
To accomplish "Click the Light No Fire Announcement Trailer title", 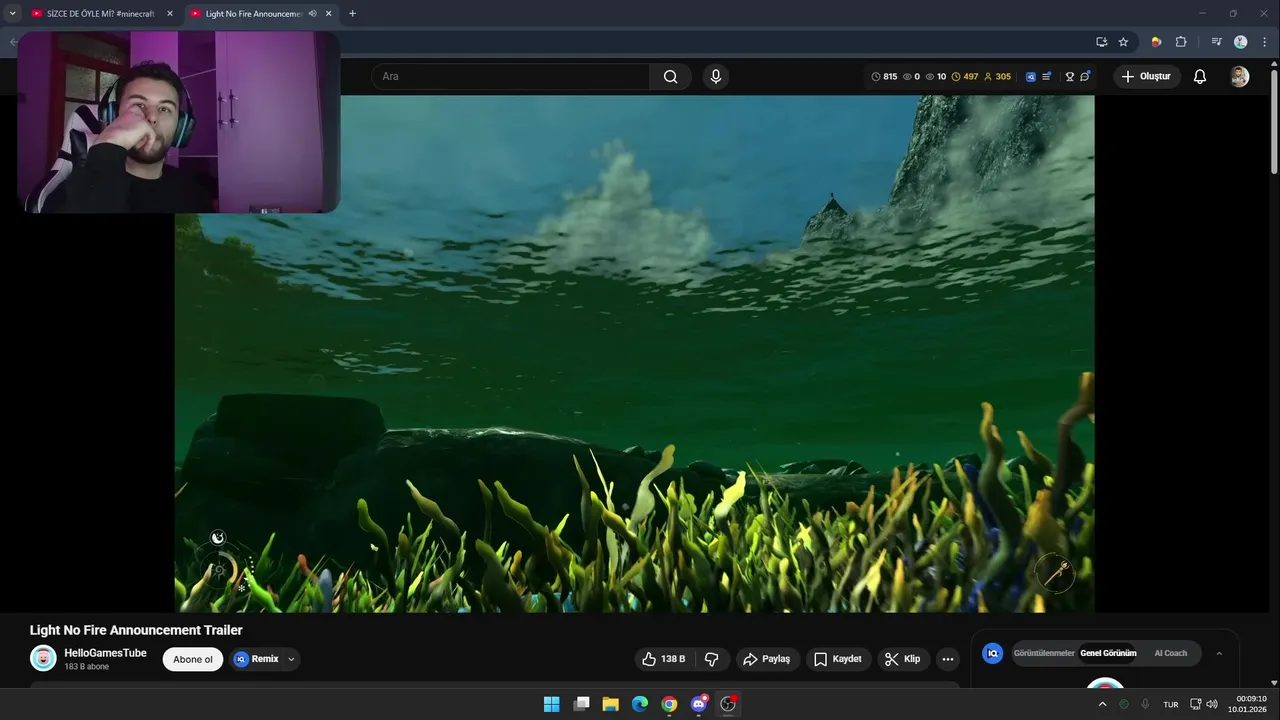I will point(136,630).
